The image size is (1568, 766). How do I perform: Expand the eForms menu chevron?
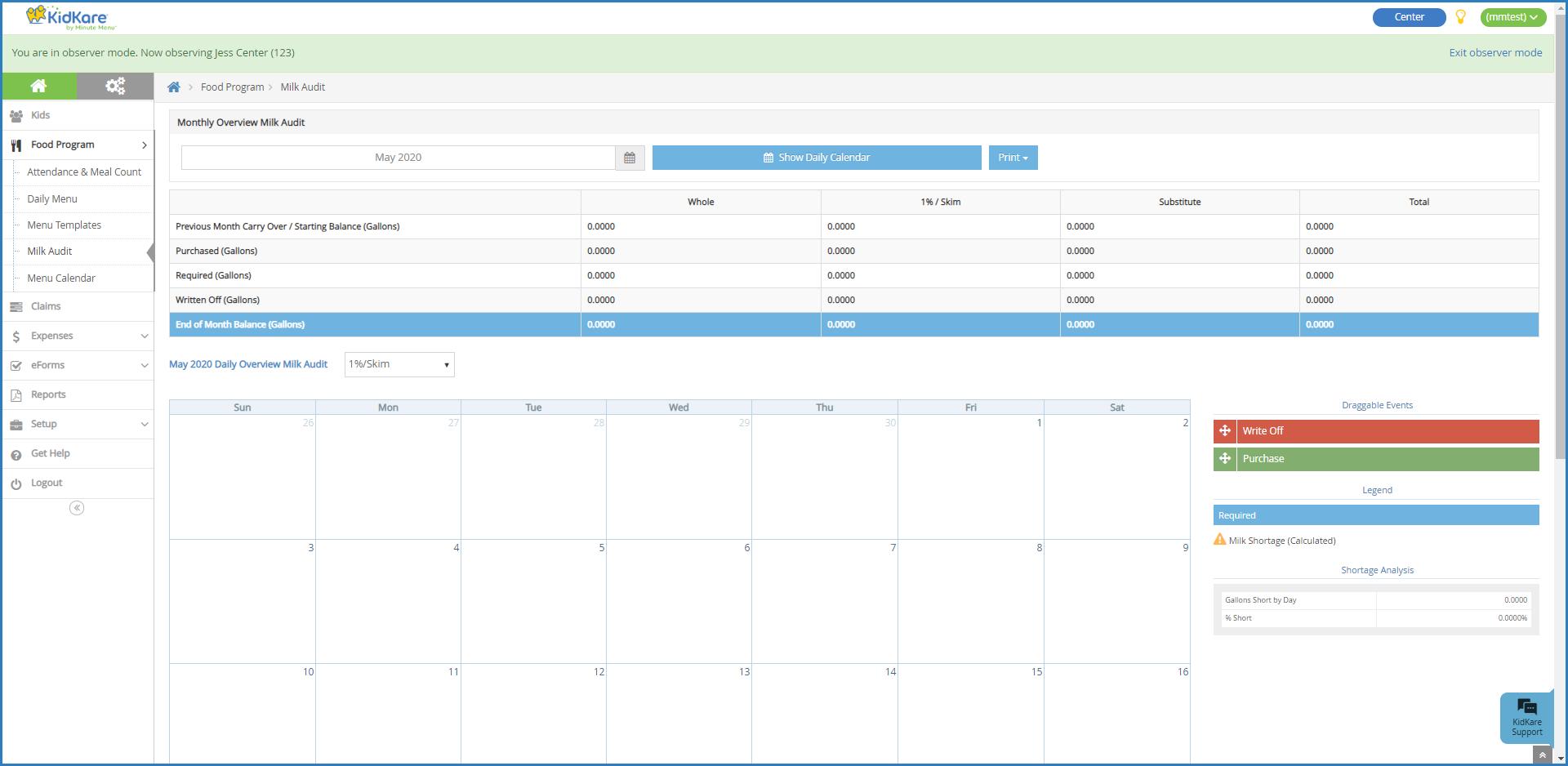tap(145, 366)
